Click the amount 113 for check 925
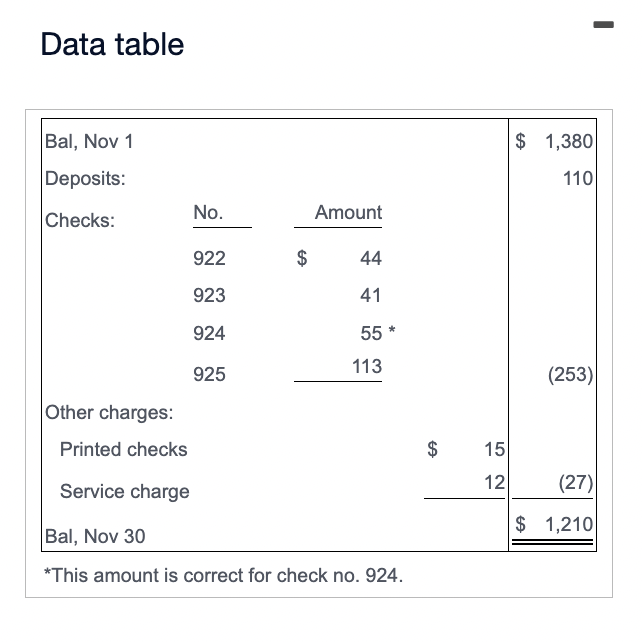 point(367,366)
